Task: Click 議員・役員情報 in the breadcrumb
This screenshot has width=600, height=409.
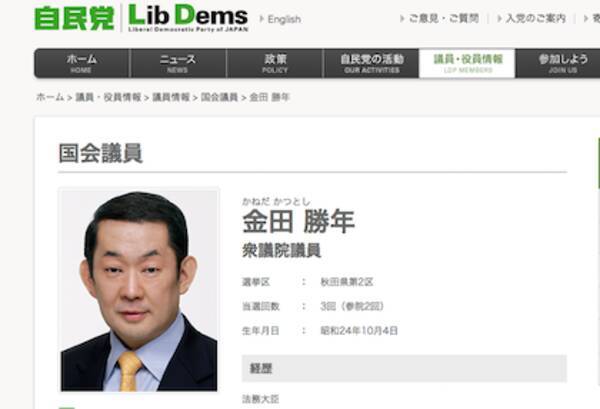Action: (108, 97)
